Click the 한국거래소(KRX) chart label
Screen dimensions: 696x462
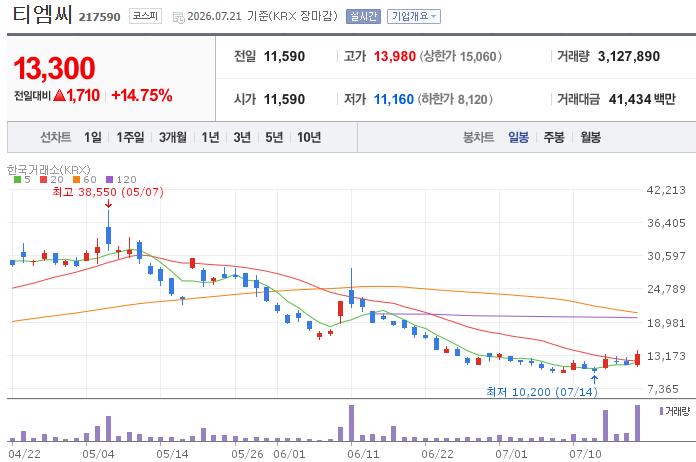pyautogui.click(x=49, y=170)
